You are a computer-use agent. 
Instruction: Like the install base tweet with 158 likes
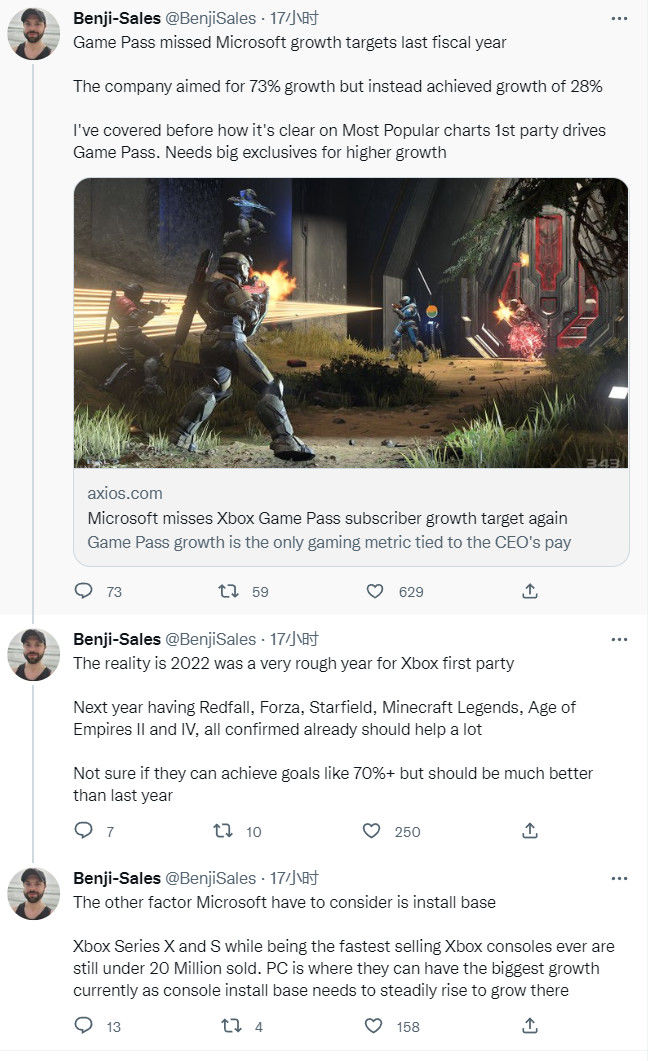tap(374, 1026)
